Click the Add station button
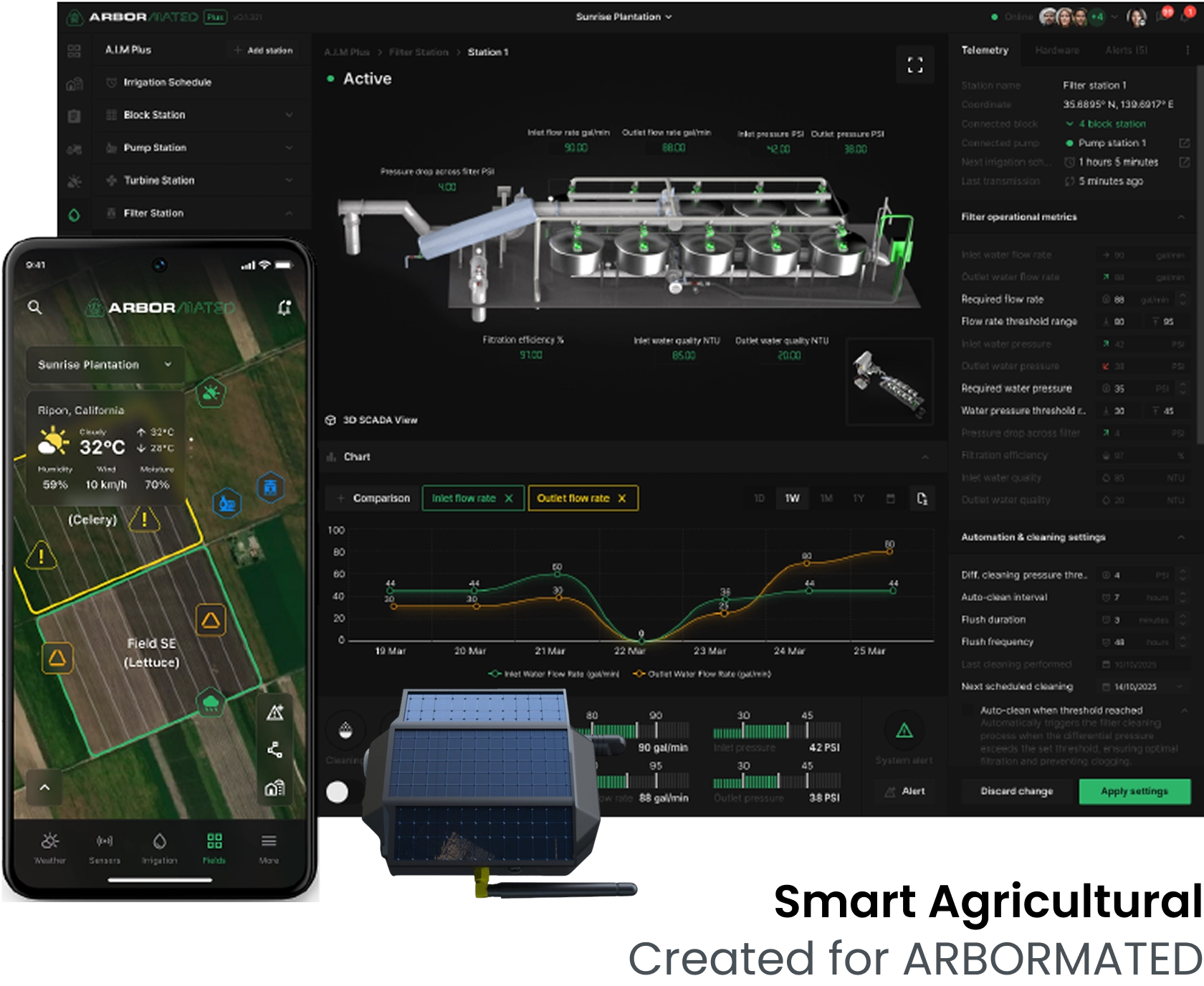 pos(263,50)
